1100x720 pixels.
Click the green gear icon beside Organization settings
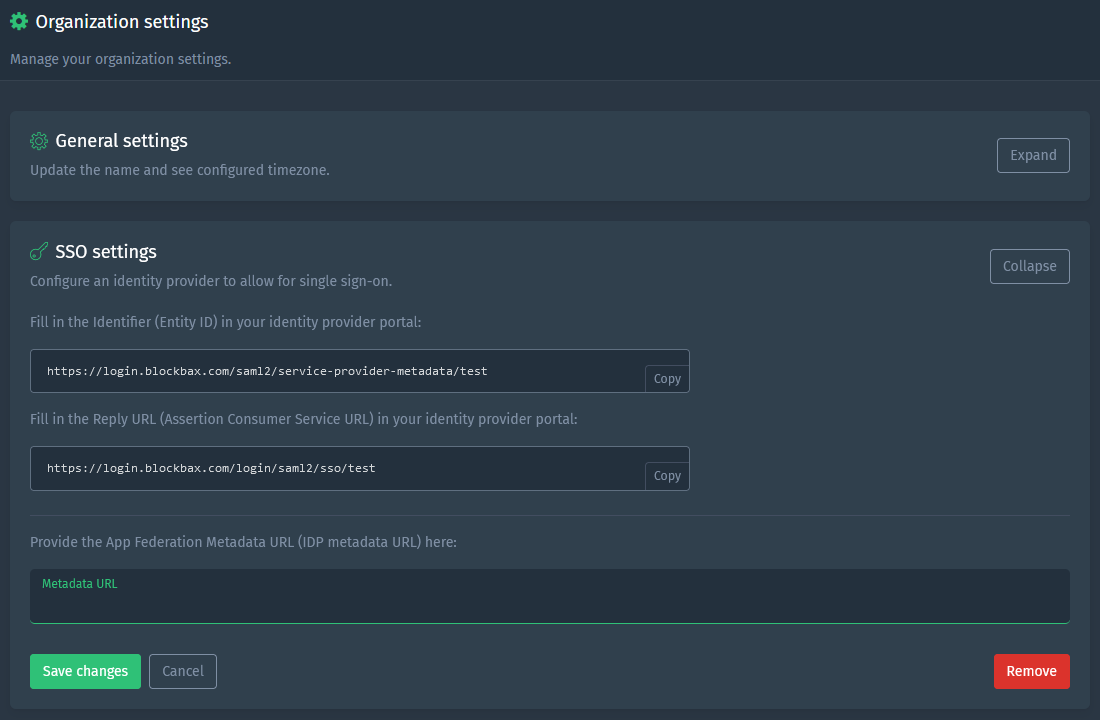[18, 21]
